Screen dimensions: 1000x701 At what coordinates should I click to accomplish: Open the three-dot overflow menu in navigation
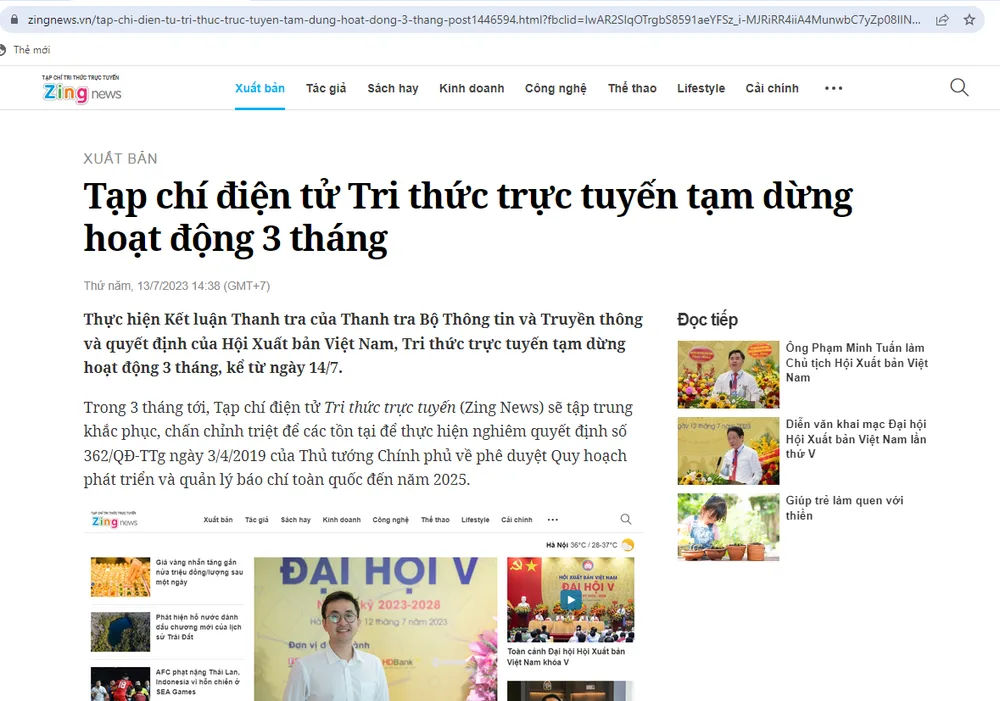point(833,88)
